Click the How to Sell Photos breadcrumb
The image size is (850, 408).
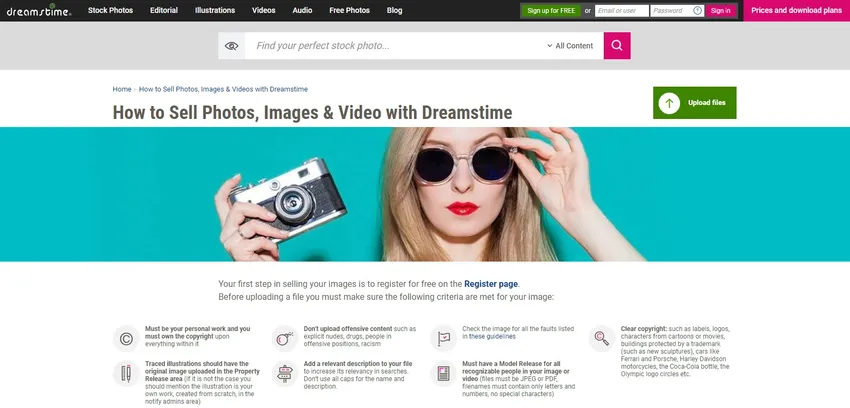(223, 89)
